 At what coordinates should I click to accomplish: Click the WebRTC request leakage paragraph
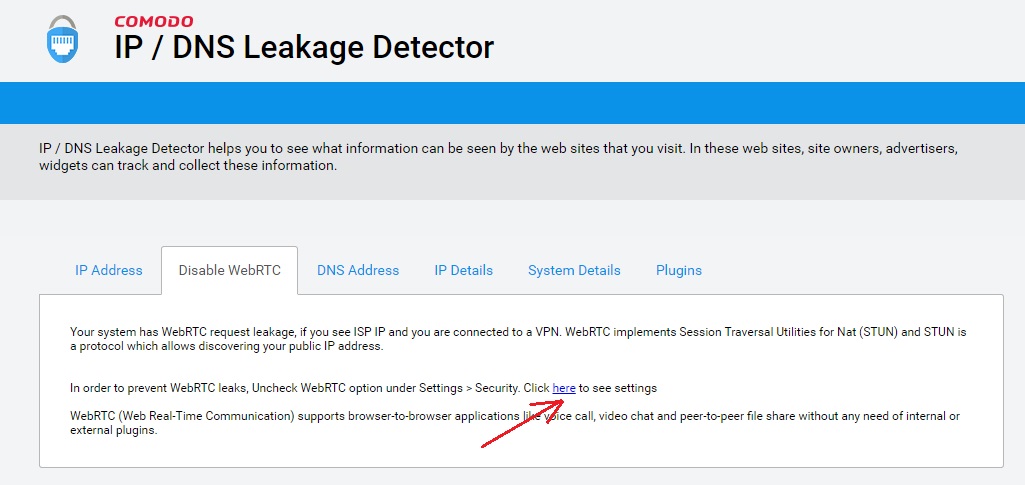400,339
